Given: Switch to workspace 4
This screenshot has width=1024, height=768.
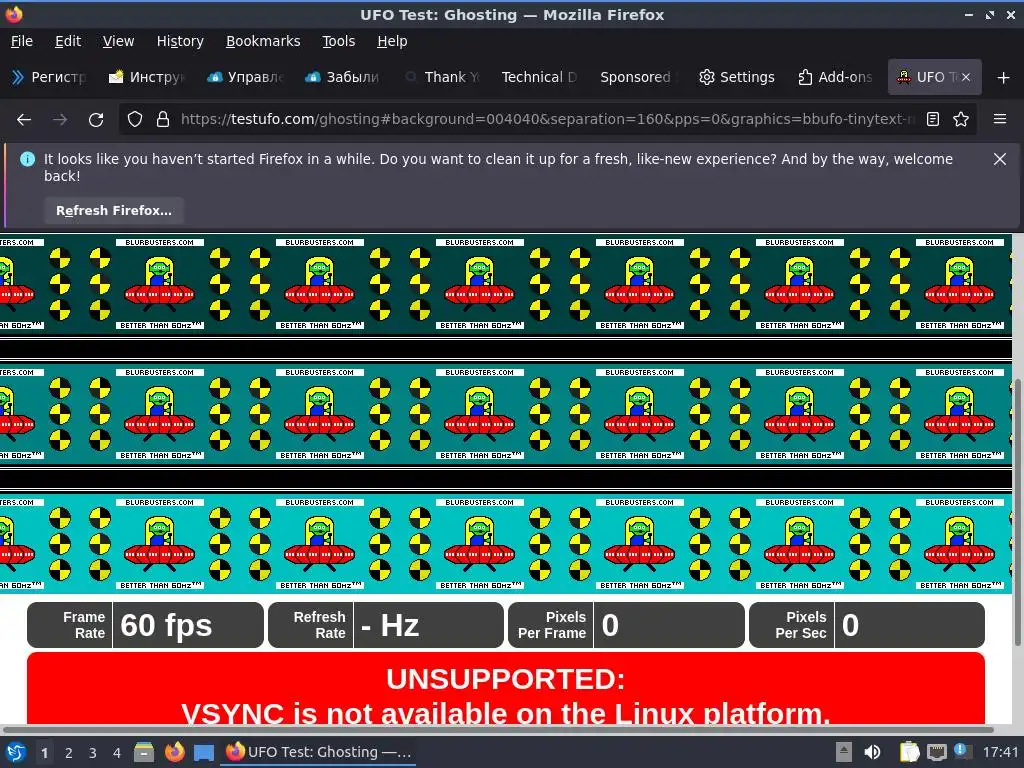Looking at the screenshot, I should point(117,753).
